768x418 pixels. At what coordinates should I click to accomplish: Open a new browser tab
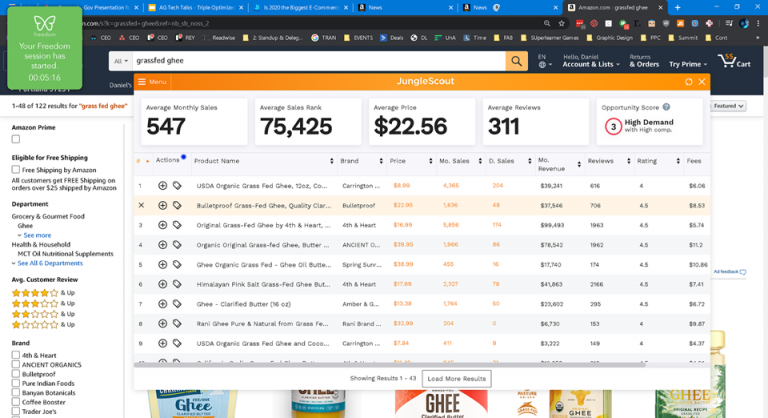click(677, 7)
